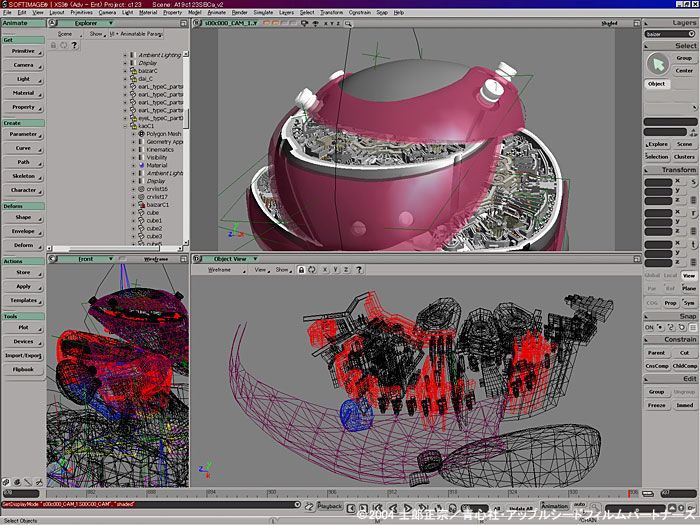Click the Parent button in Constrain panel

(x=656, y=353)
